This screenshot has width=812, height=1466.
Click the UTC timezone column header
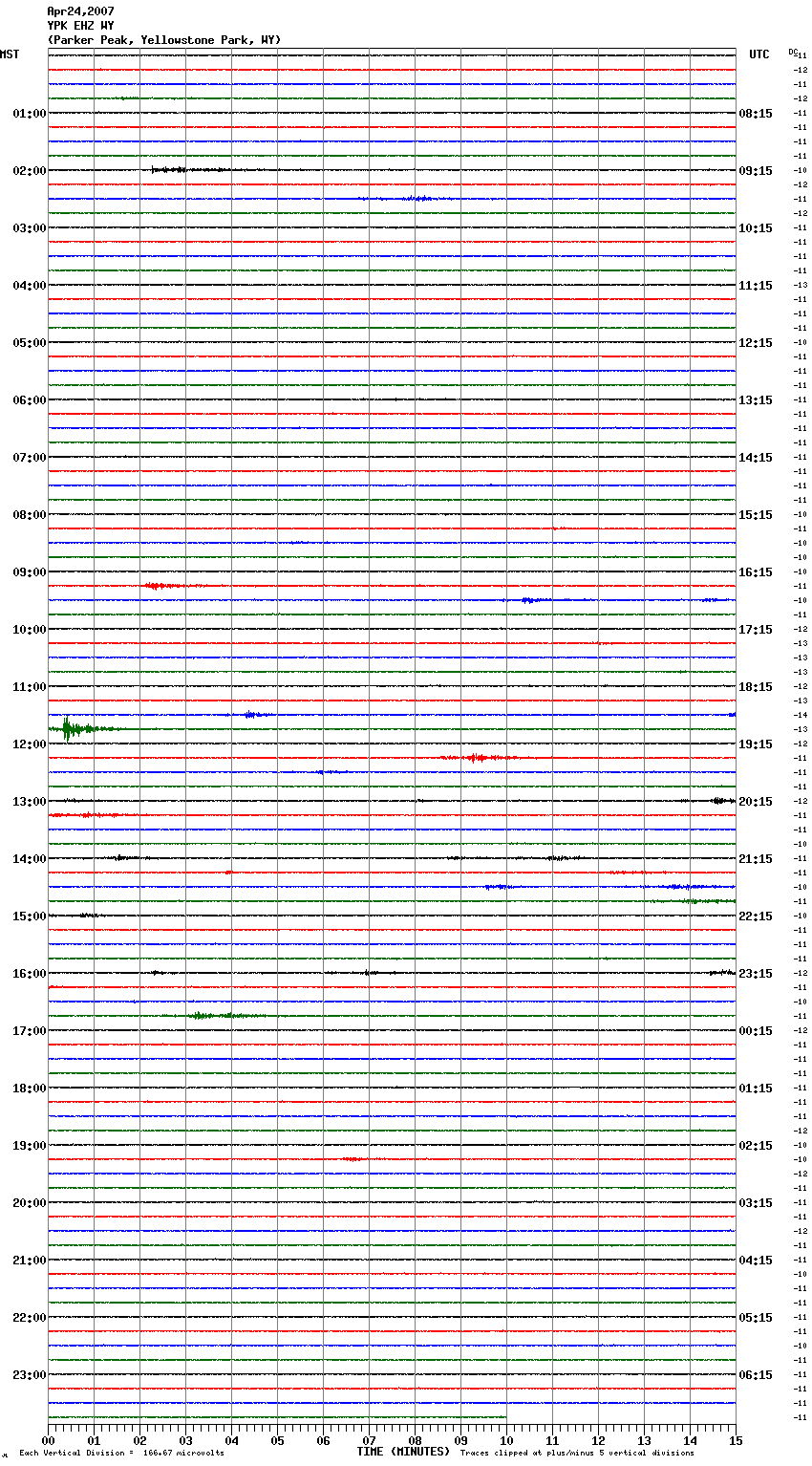759,54
